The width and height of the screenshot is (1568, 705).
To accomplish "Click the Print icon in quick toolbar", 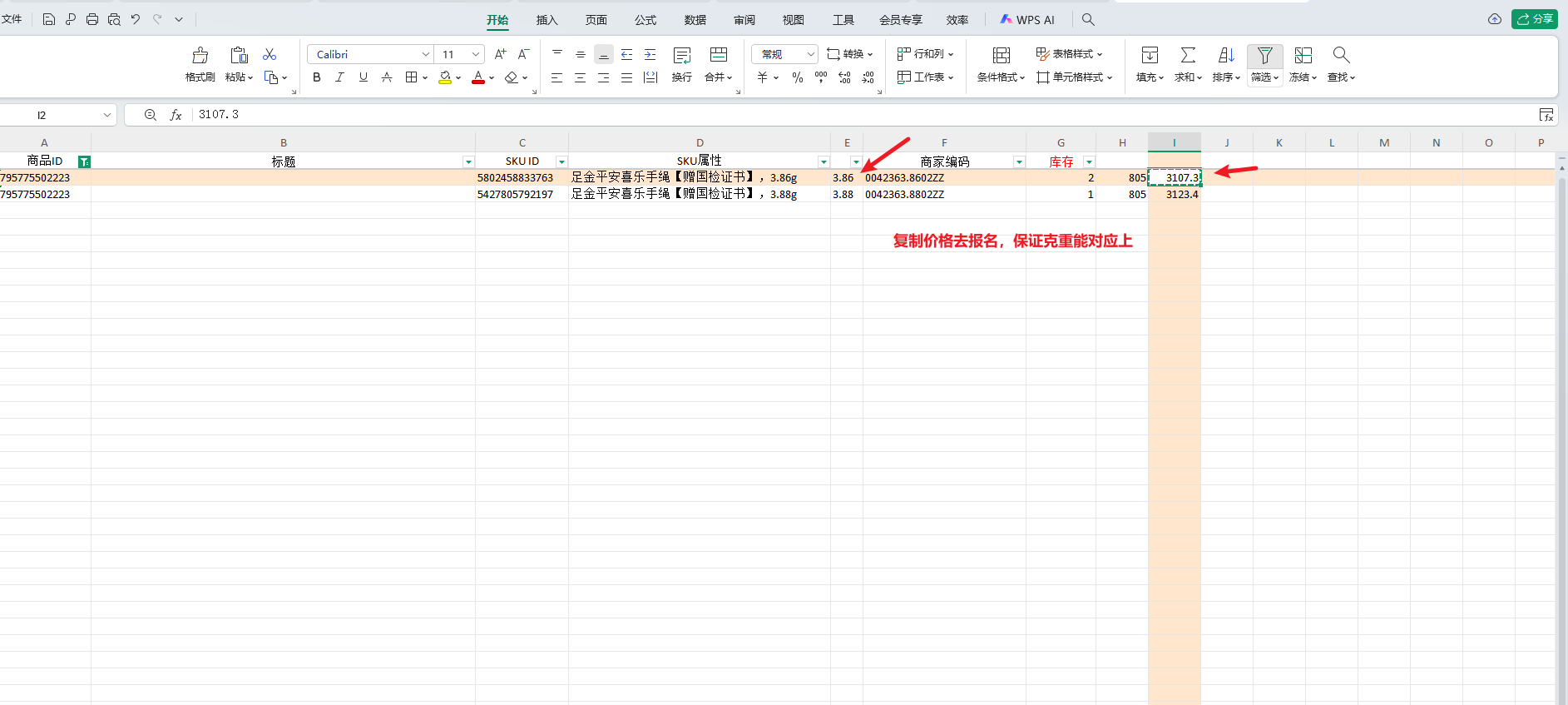I will coord(92,19).
